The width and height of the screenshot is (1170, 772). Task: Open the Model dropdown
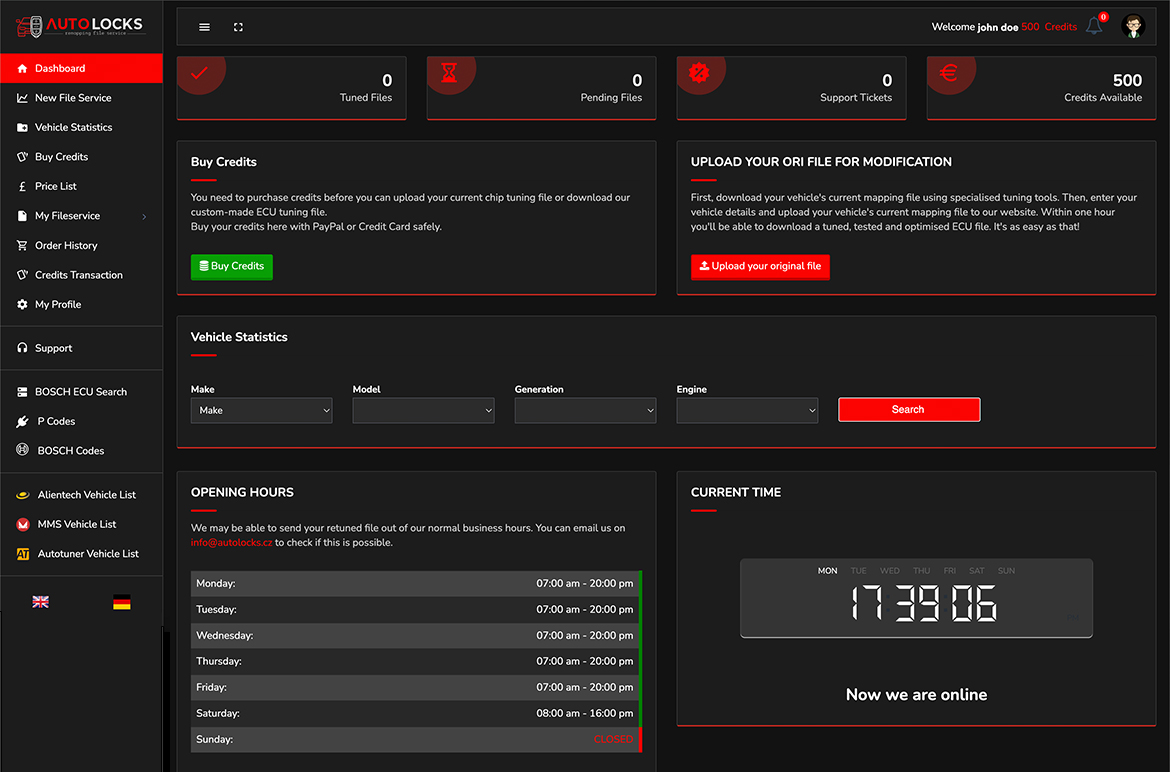point(423,410)
